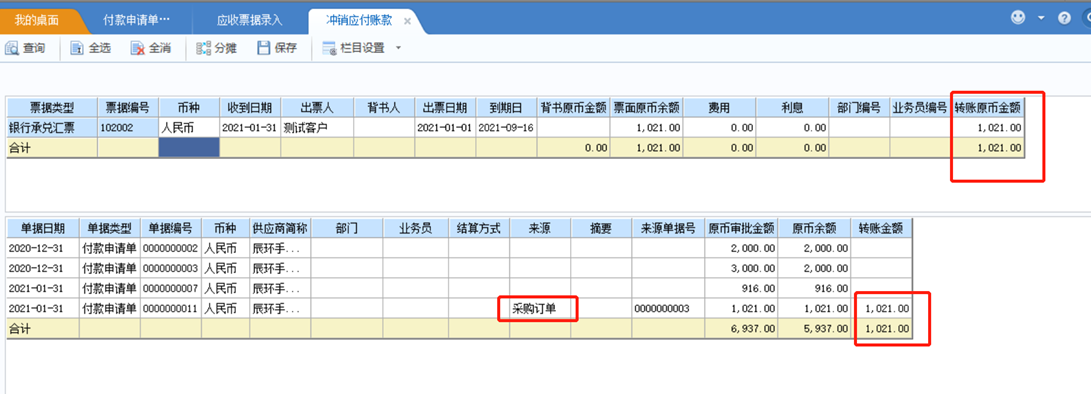Close the 冲销应付账款 tab
The width and height of the screenshot is (1091, 394).
pos(408,21)
